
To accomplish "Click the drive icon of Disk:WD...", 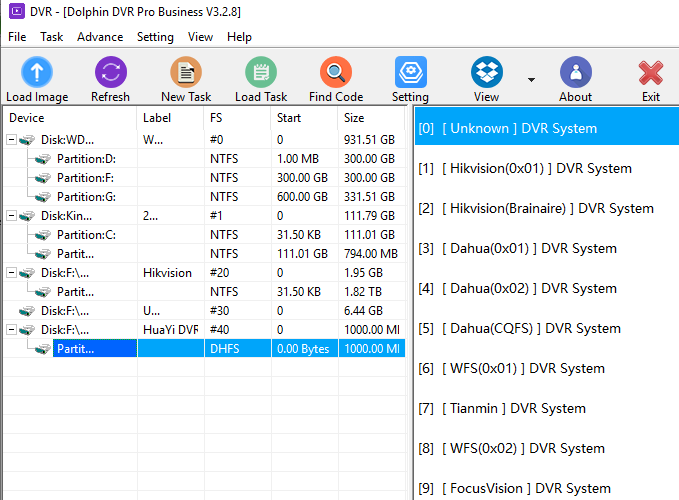I will tap(27, 140).
